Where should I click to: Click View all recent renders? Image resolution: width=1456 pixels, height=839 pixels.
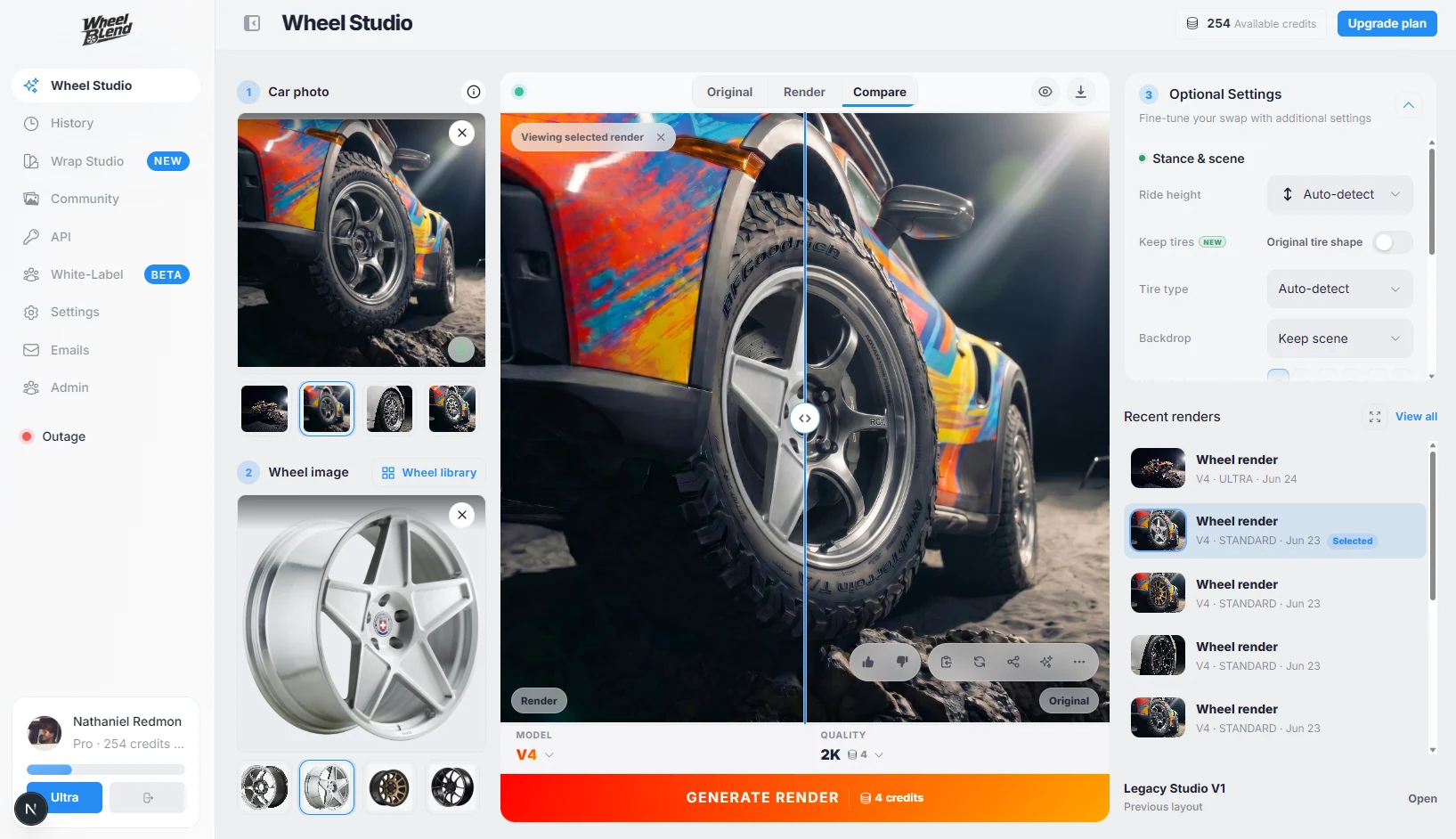[x=1416, y=417]
